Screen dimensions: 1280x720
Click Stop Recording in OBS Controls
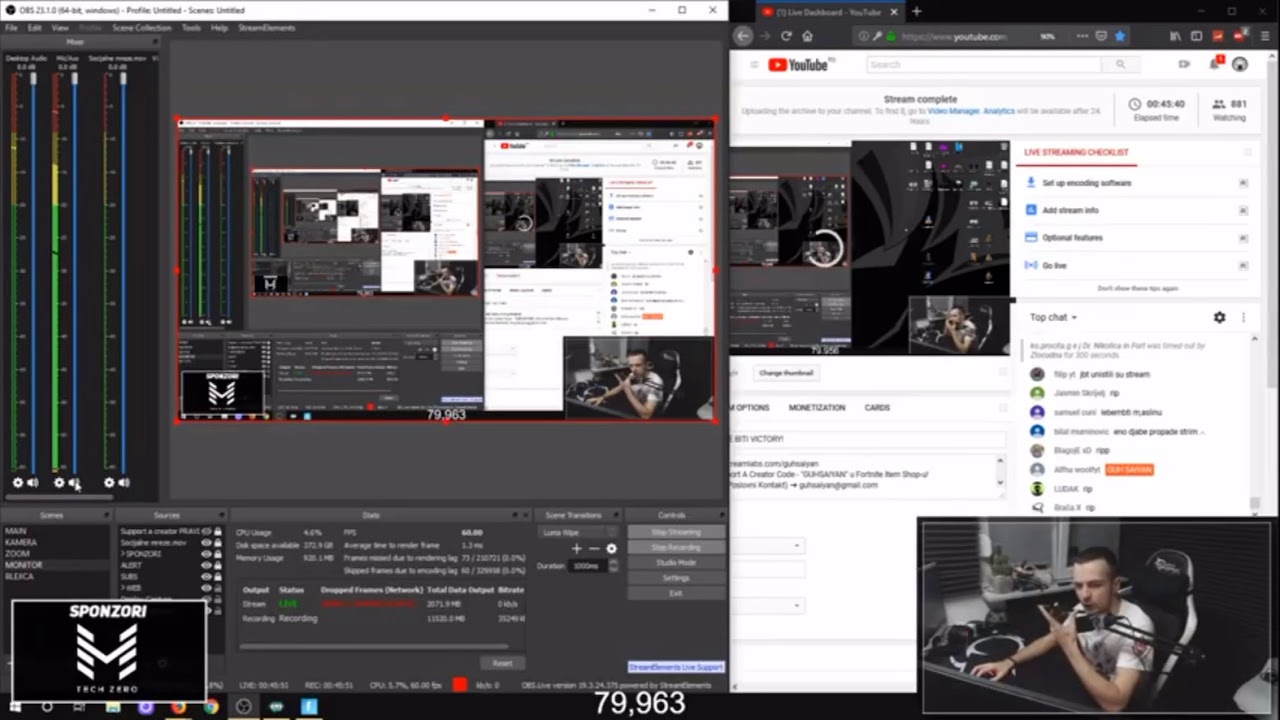pos(675,547)
